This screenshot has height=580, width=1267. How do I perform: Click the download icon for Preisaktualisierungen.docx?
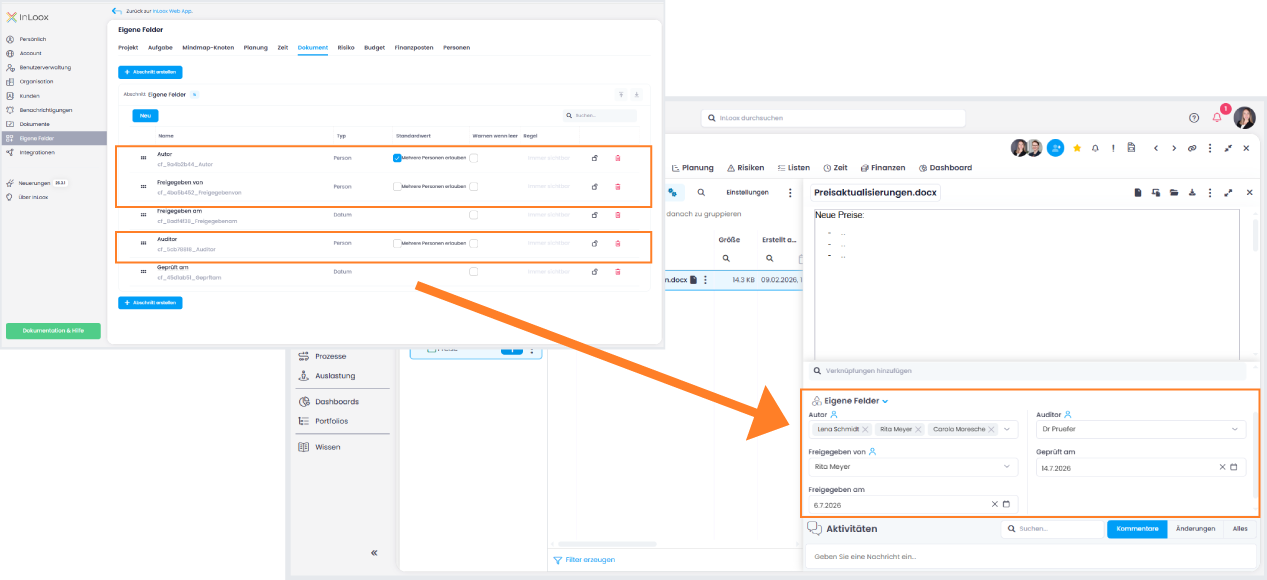click(x=1192, y=193)
